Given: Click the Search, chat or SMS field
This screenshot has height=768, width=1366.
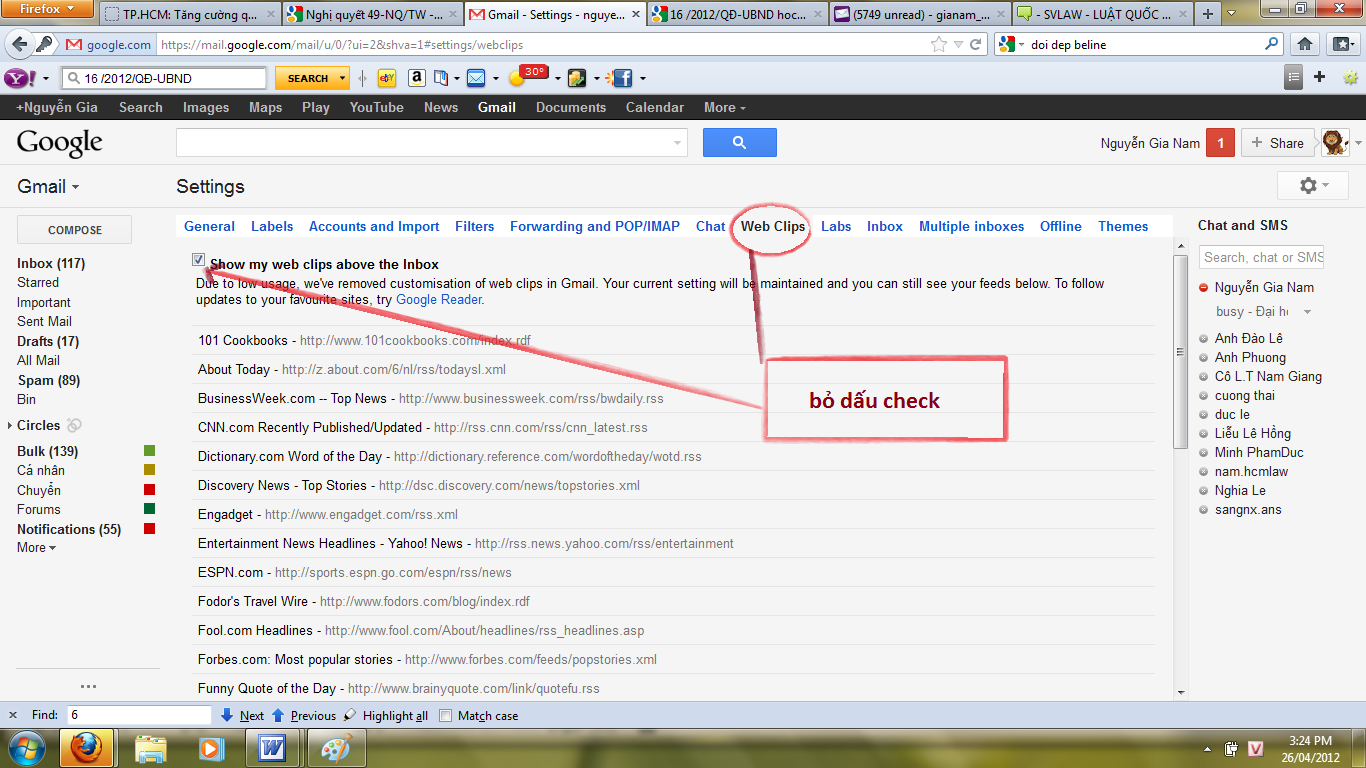Looking at the screenshot, I should point(1261,257).
